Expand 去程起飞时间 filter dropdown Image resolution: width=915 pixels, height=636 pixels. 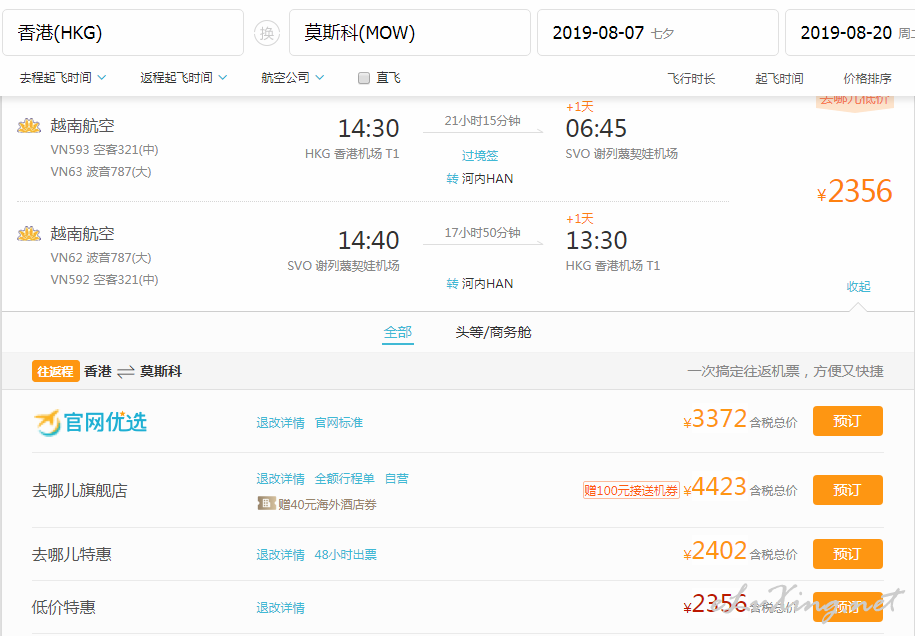[62, 78]
